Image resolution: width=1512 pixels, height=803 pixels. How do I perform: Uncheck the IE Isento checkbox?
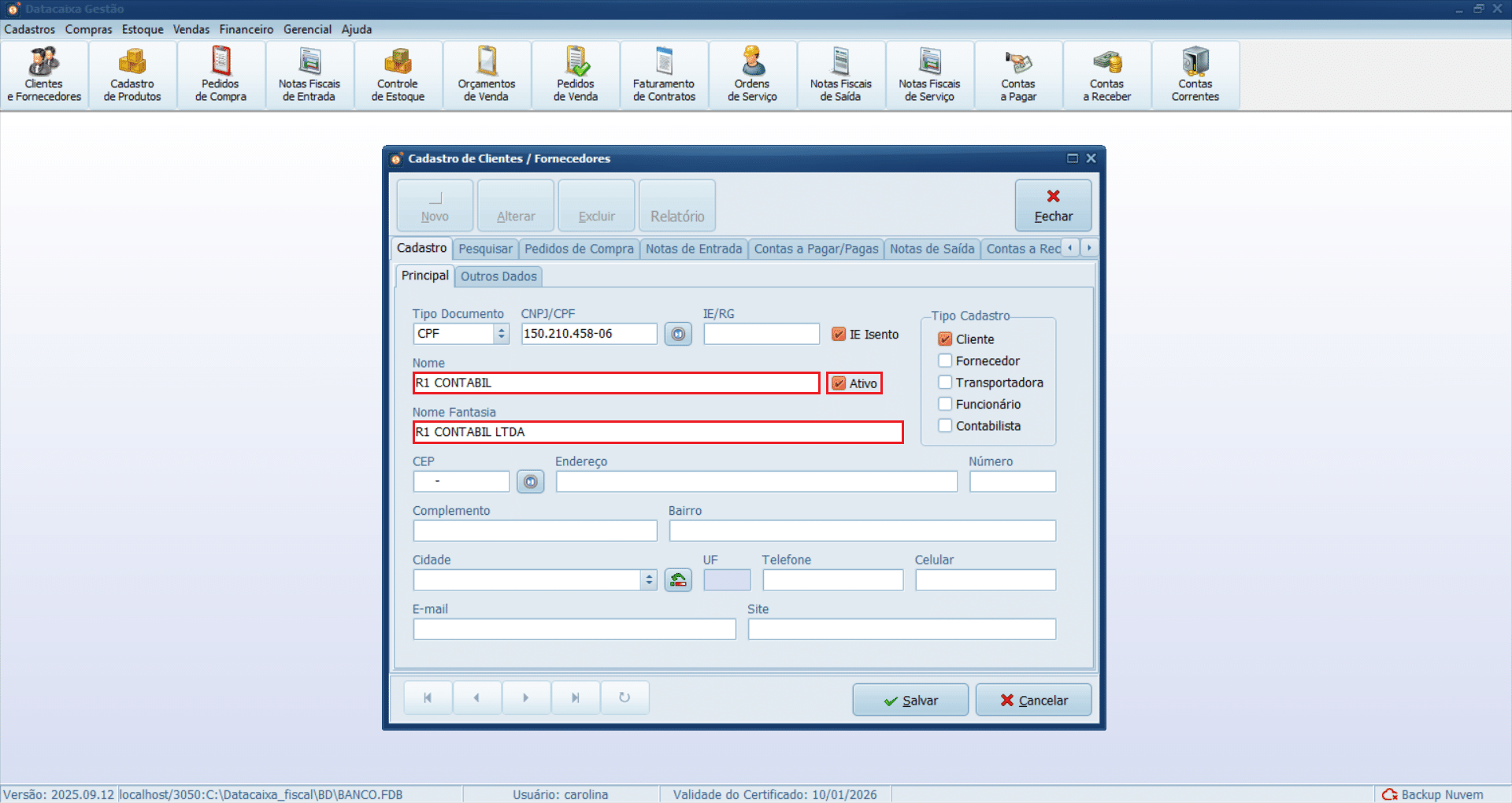[839, 335]
